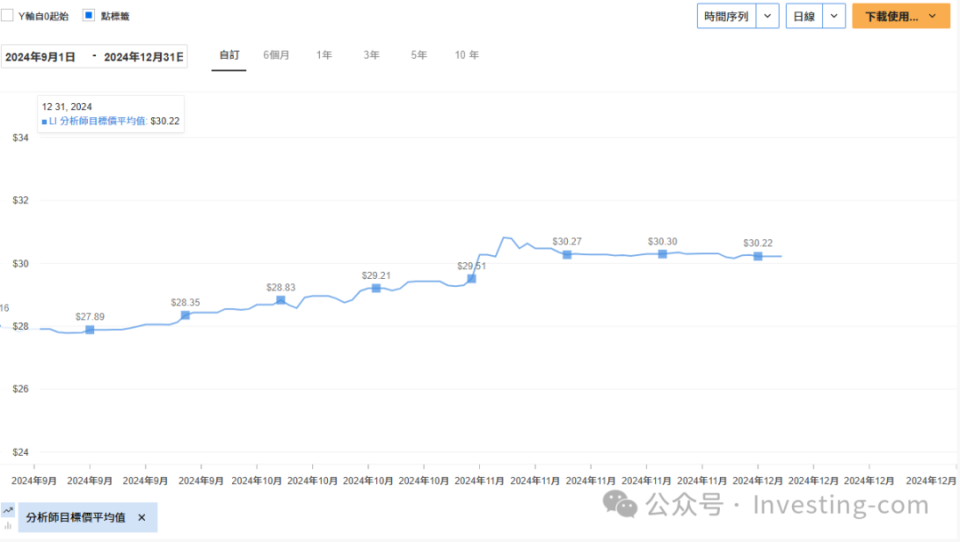
Task: Select the 10 年 range tab
Action: click(x=467, y=55)
